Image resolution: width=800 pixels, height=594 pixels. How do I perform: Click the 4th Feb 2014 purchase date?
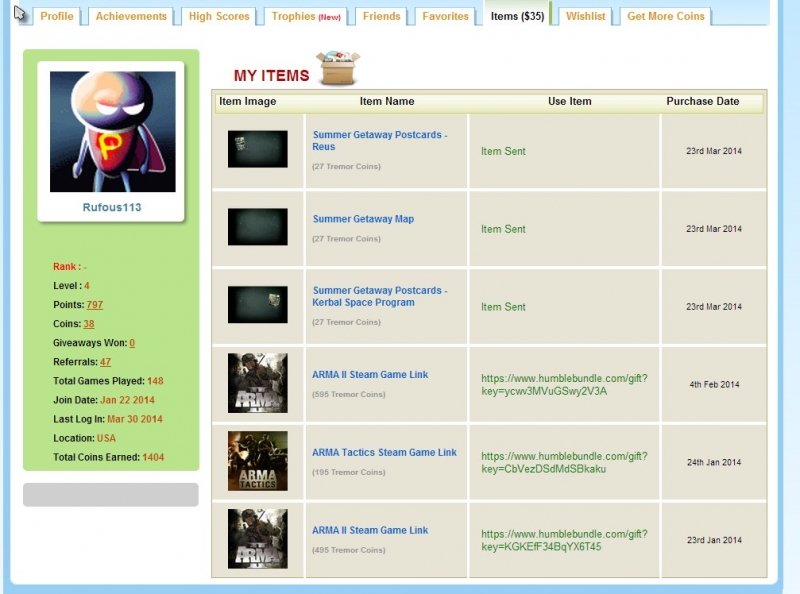[x=714, y=384]
